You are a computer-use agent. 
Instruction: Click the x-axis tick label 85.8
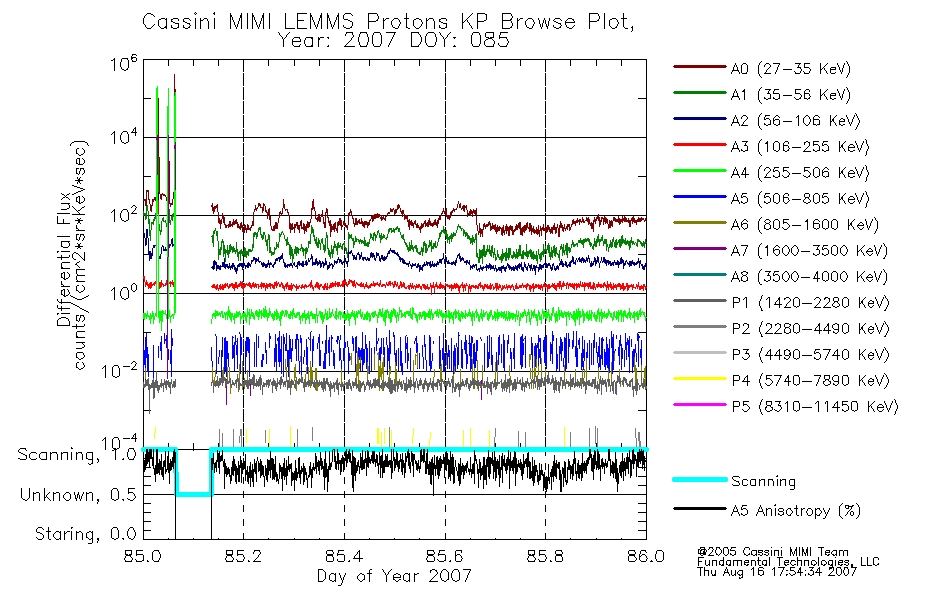coord(546,556)
